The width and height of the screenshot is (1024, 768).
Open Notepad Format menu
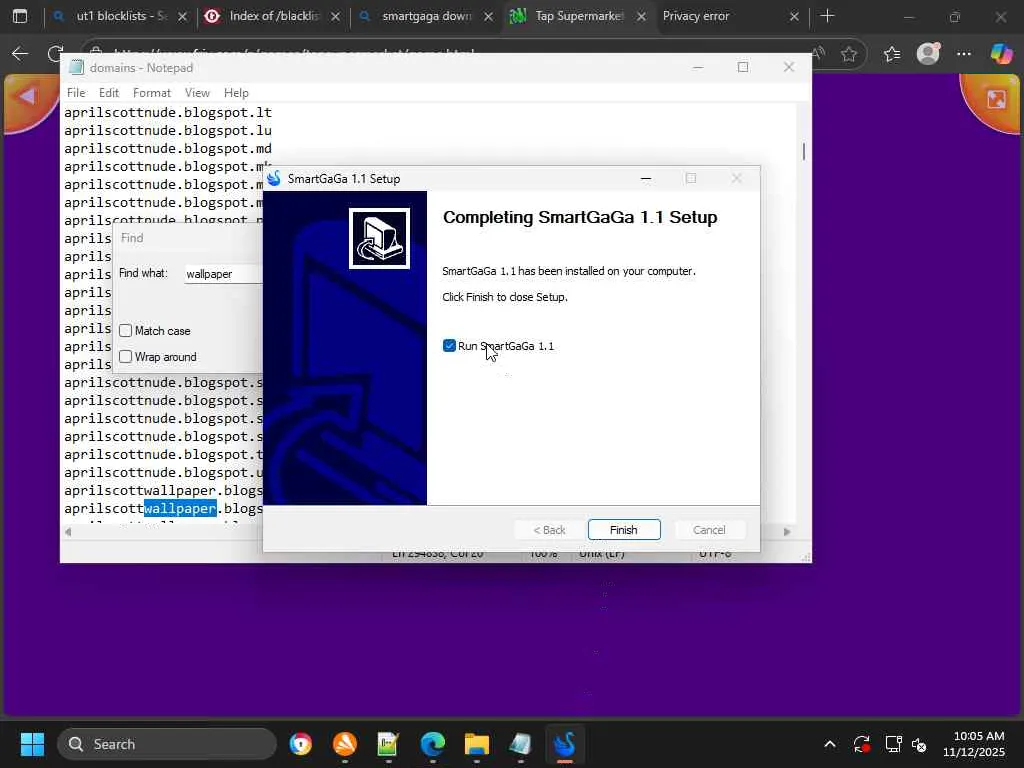[152, 93]
